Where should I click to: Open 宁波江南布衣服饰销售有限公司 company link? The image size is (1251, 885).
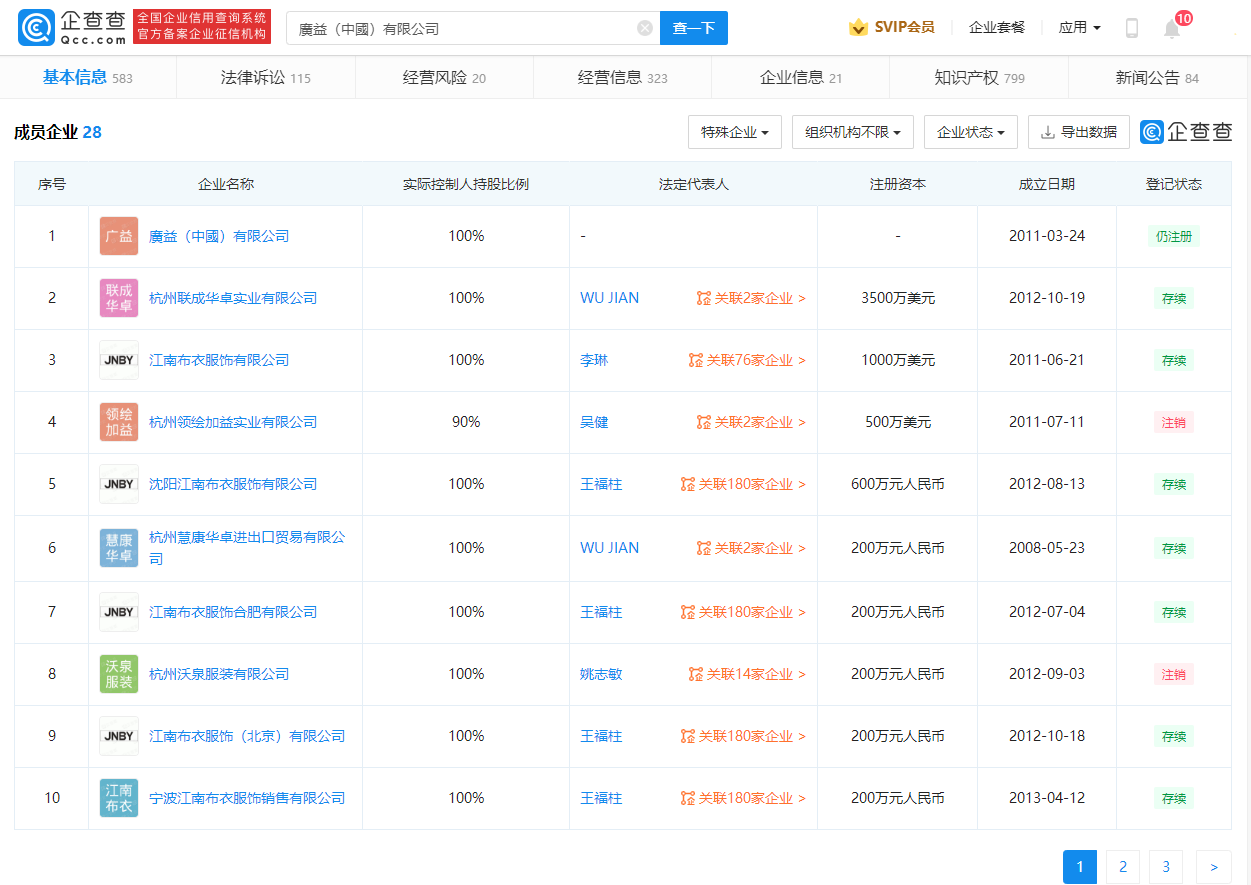click(x=247, y=798)
